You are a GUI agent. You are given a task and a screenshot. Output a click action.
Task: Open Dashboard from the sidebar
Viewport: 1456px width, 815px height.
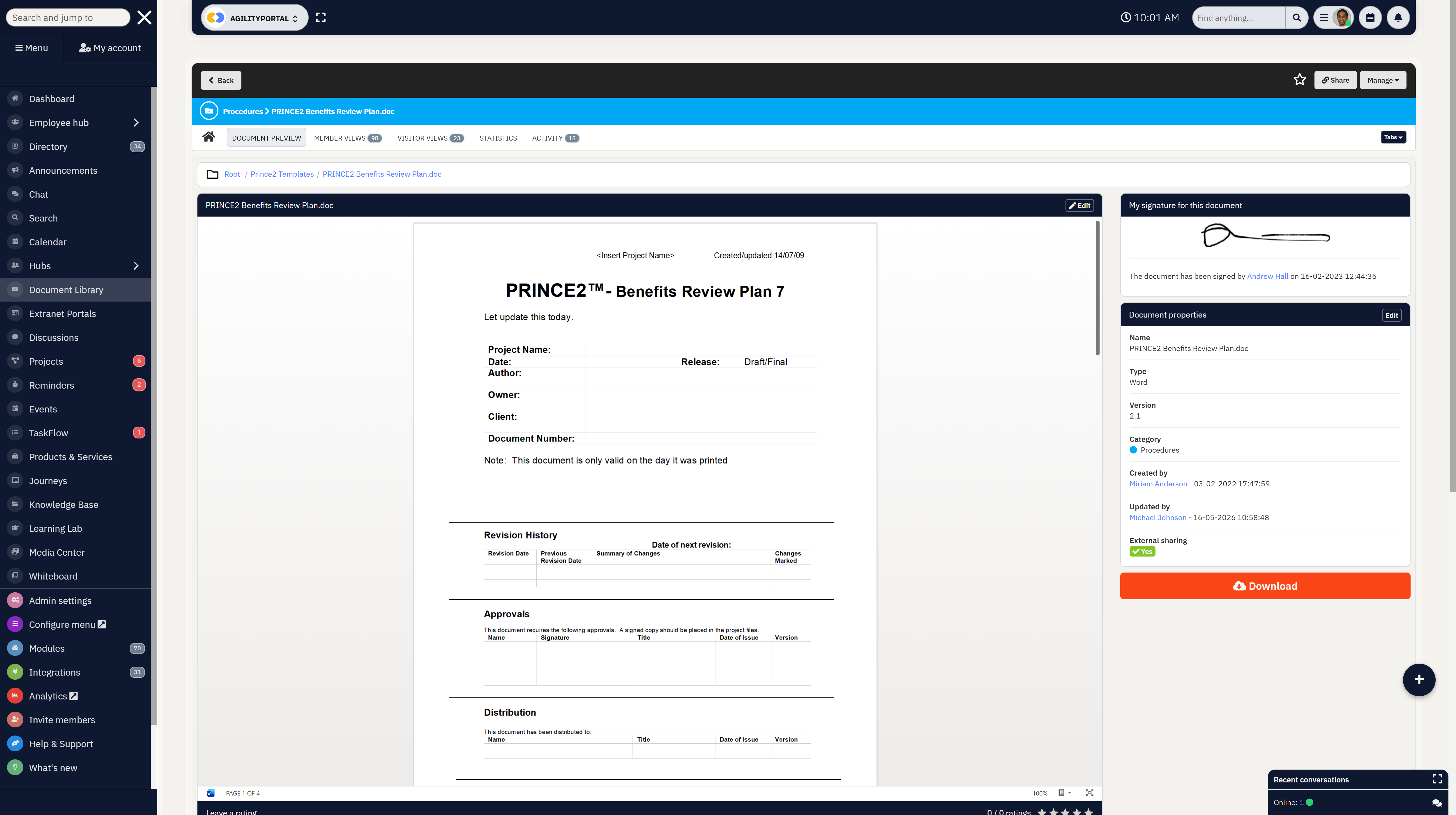[x=75, y=99]
